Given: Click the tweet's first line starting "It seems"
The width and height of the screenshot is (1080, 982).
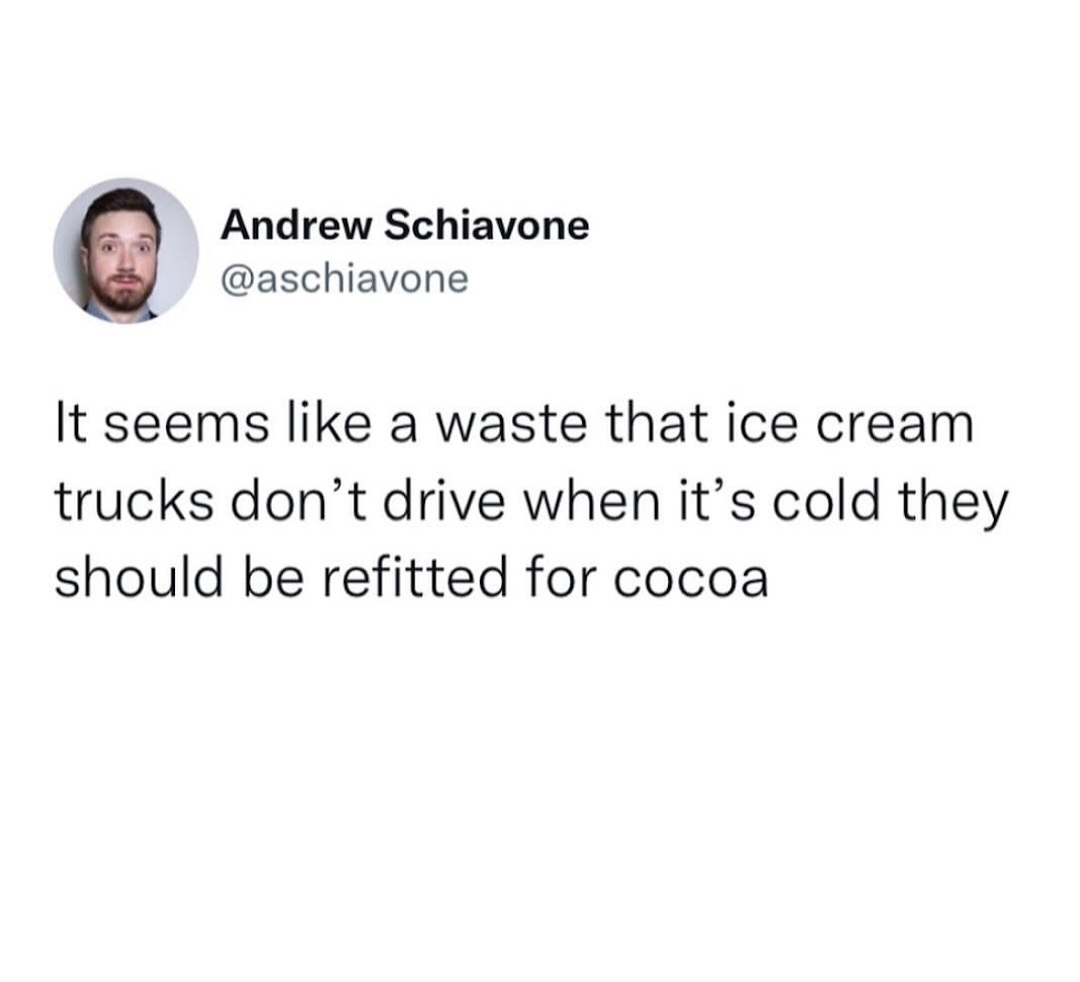Looking at the screenshot, I should click(515, 424).
